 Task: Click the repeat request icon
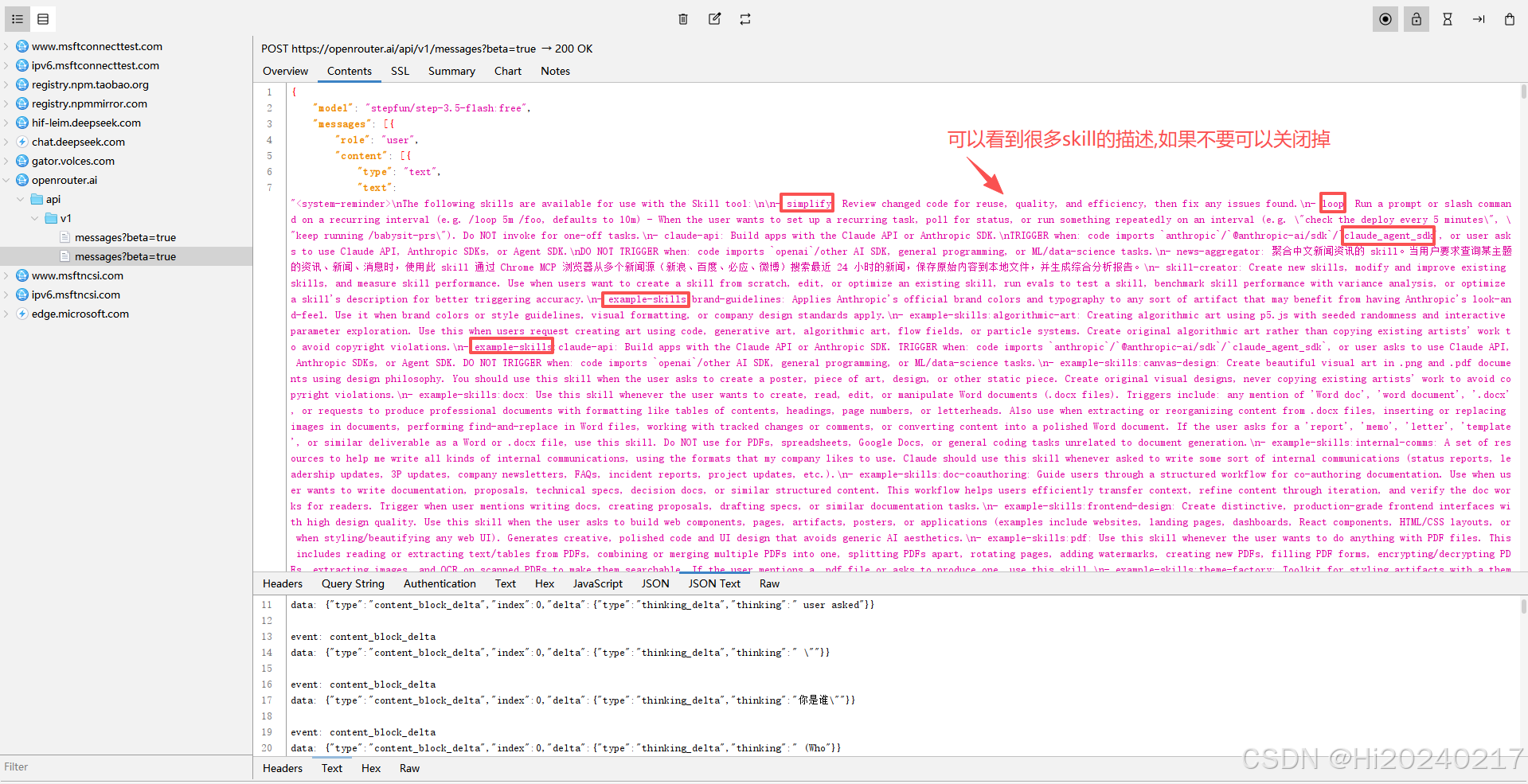[745, 19]
